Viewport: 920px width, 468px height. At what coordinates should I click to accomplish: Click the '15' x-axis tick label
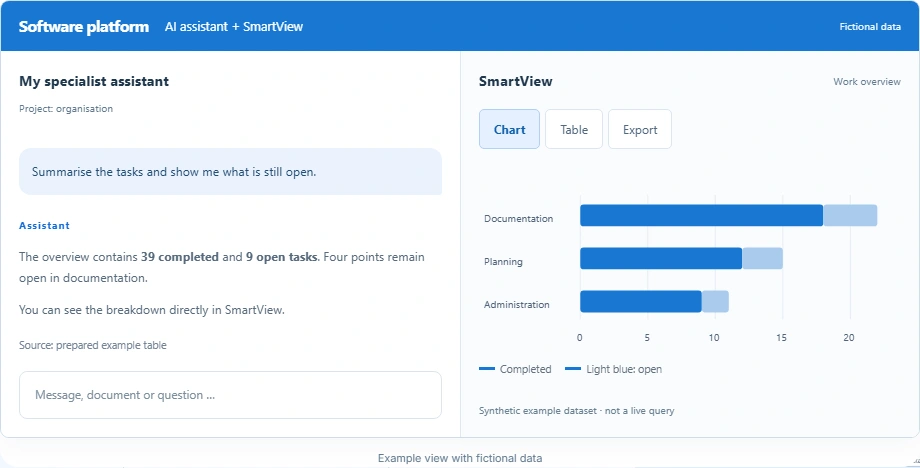point(782,338)
